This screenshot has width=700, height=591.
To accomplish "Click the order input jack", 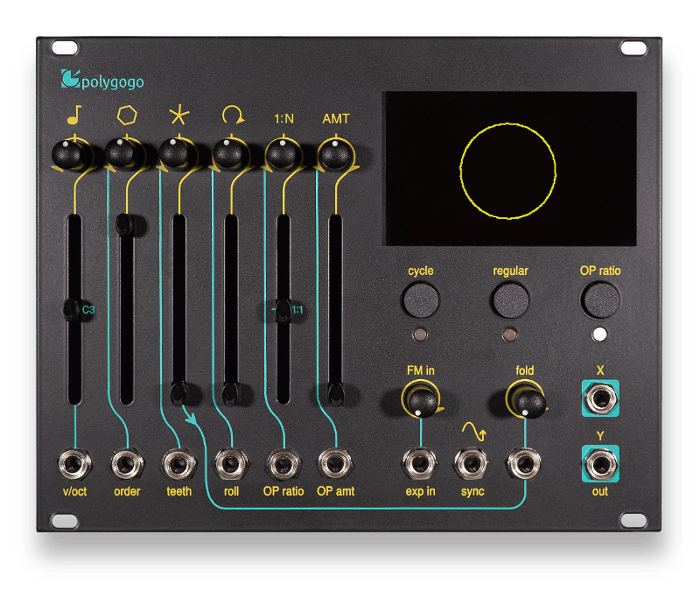I will coord(127,464).
